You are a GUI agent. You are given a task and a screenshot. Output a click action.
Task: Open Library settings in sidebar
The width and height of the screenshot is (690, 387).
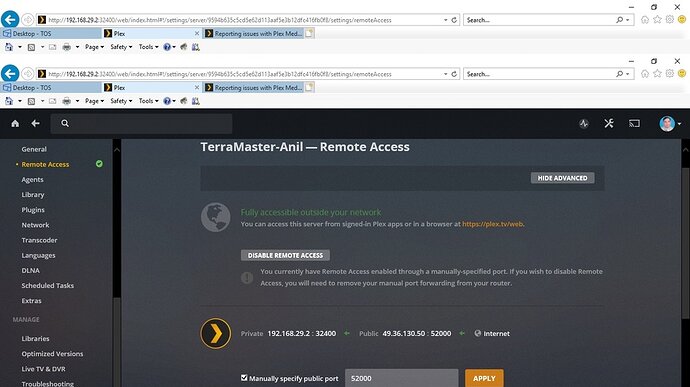tap(33, 195)
